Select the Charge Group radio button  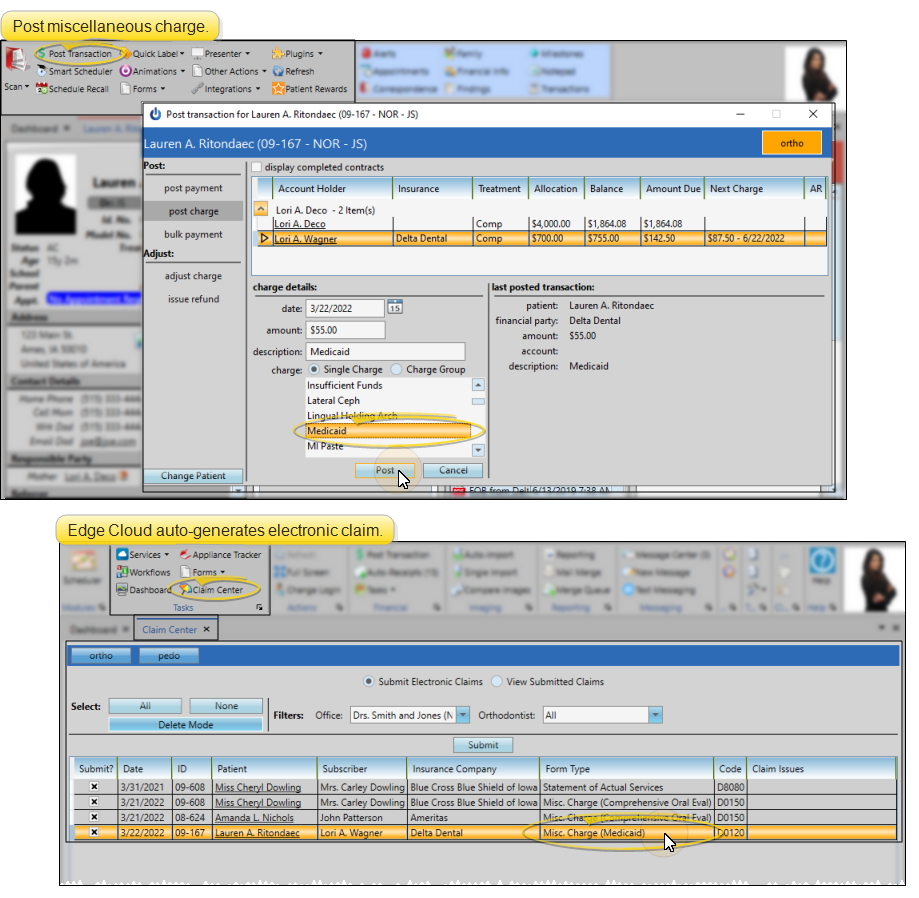point(397,369)
